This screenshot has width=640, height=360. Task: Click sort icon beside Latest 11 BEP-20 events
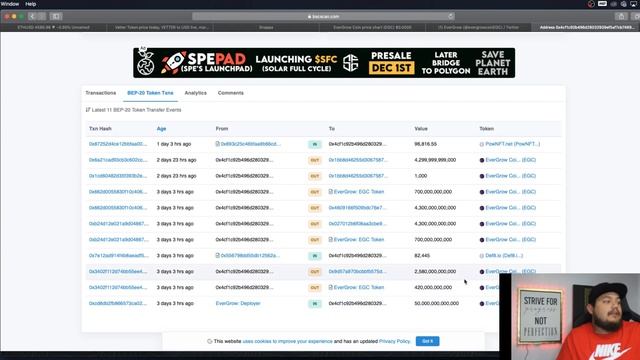(88, 110)
